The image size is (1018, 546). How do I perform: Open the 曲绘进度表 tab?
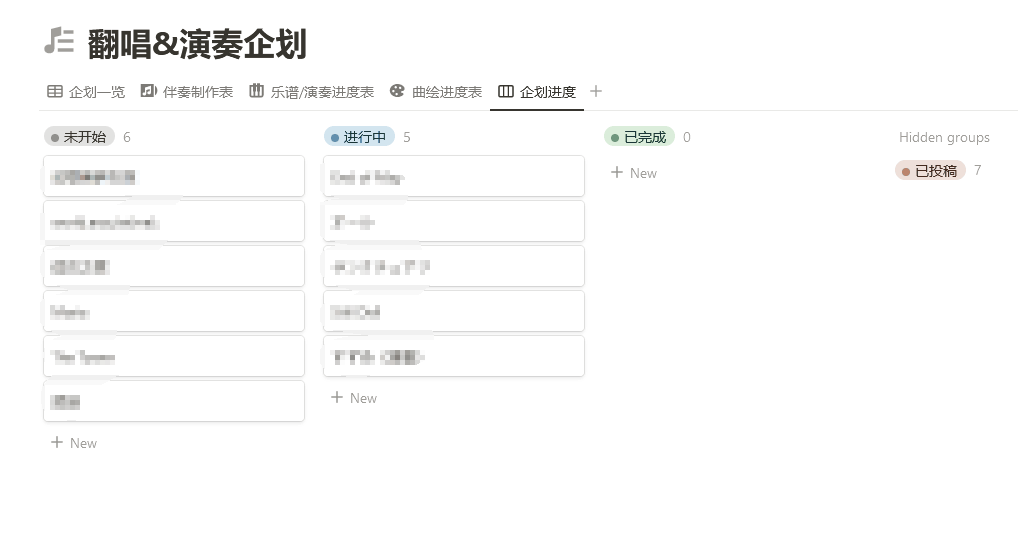click(436, 92)
